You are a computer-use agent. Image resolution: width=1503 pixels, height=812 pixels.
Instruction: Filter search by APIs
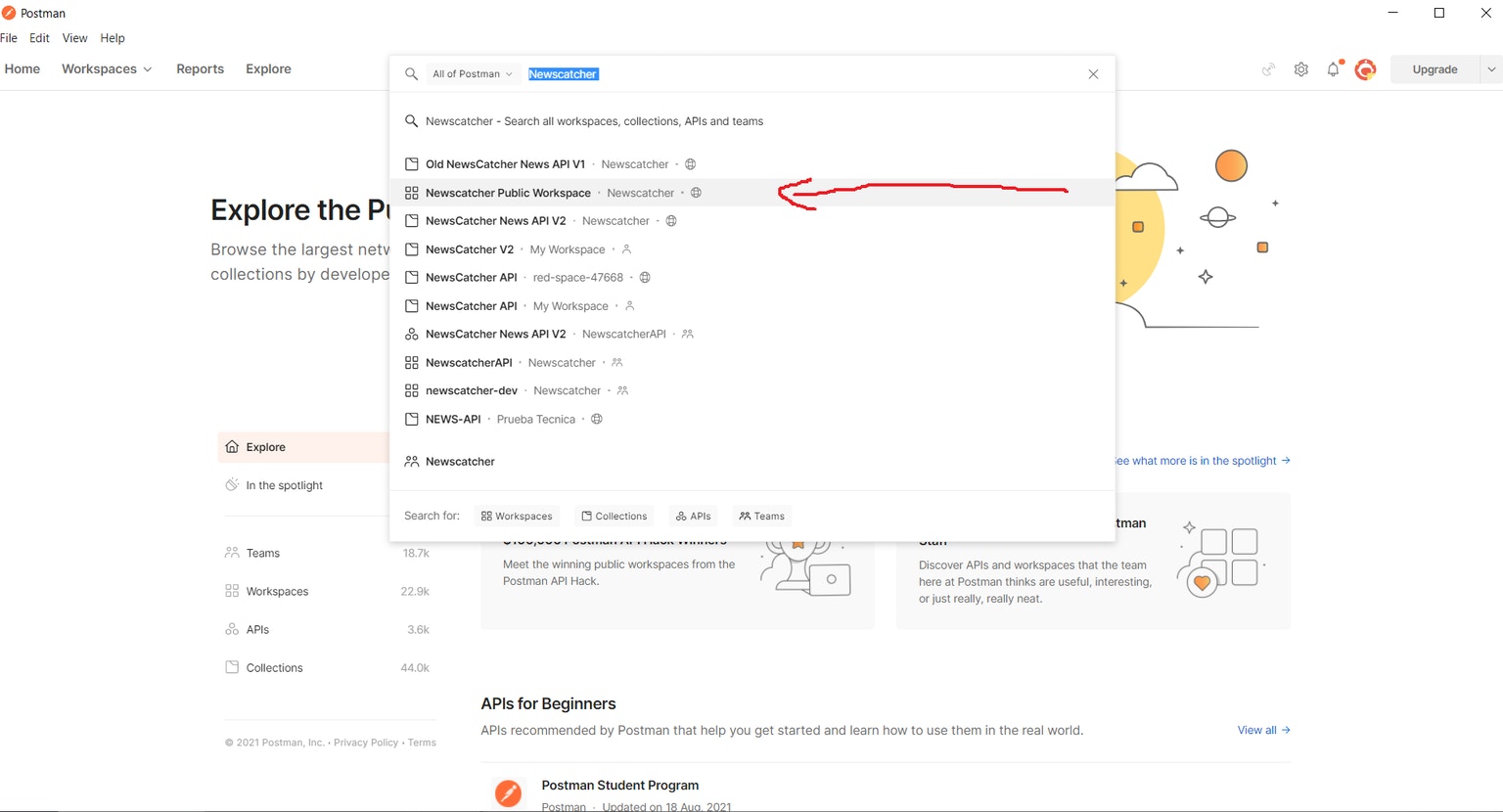pyautogui.click(x=693, y=517)
